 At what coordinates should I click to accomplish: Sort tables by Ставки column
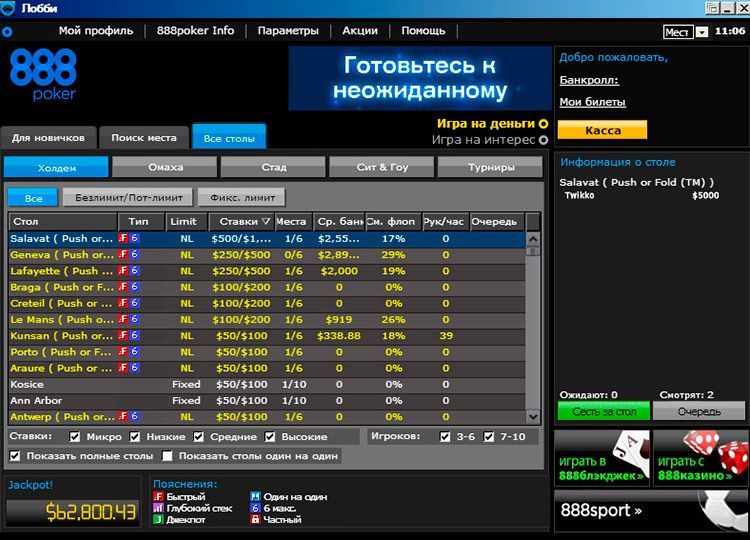[x=242, y=221]
